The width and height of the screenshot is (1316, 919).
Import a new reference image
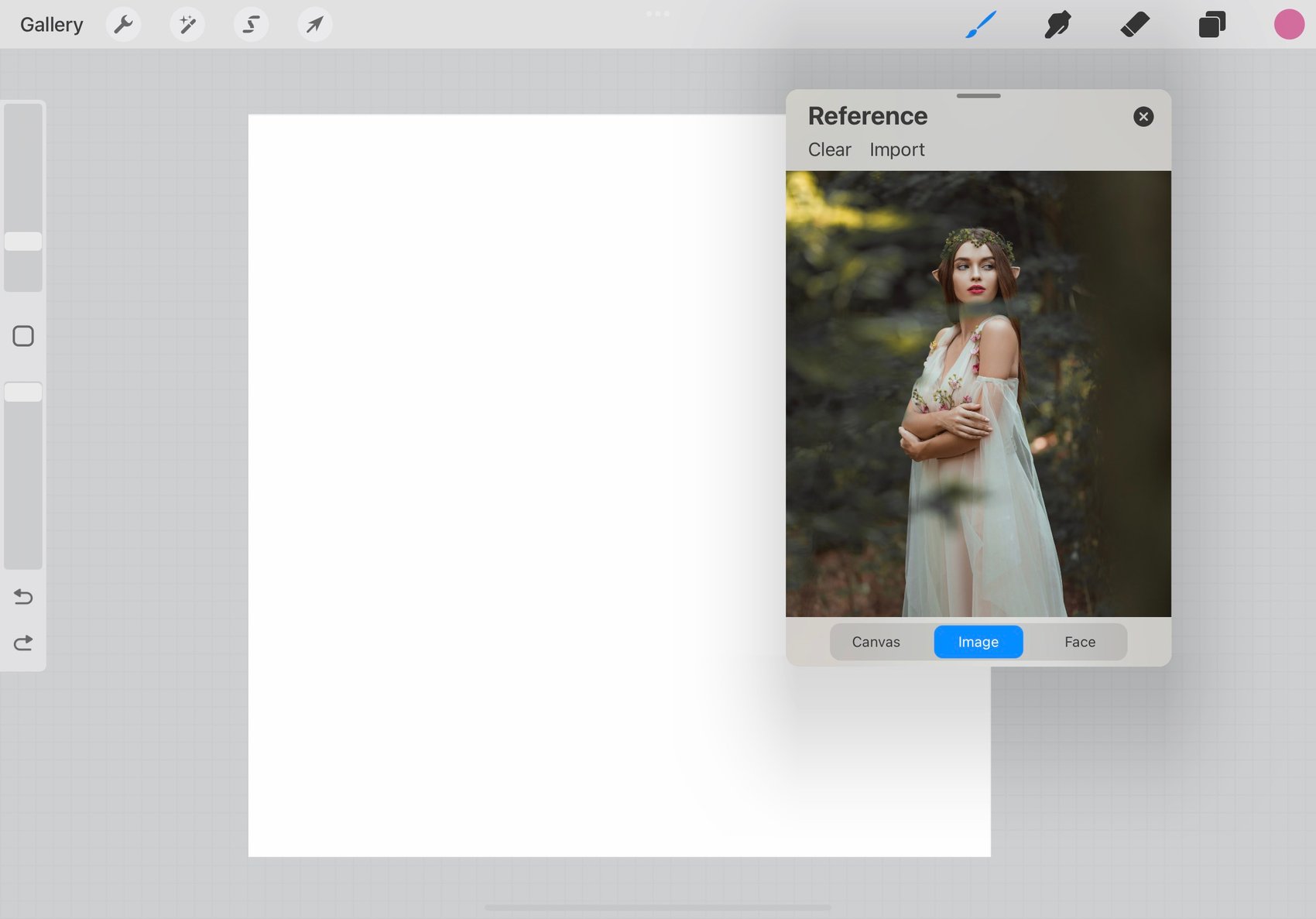pyautogui.click(x=896, y=149)
